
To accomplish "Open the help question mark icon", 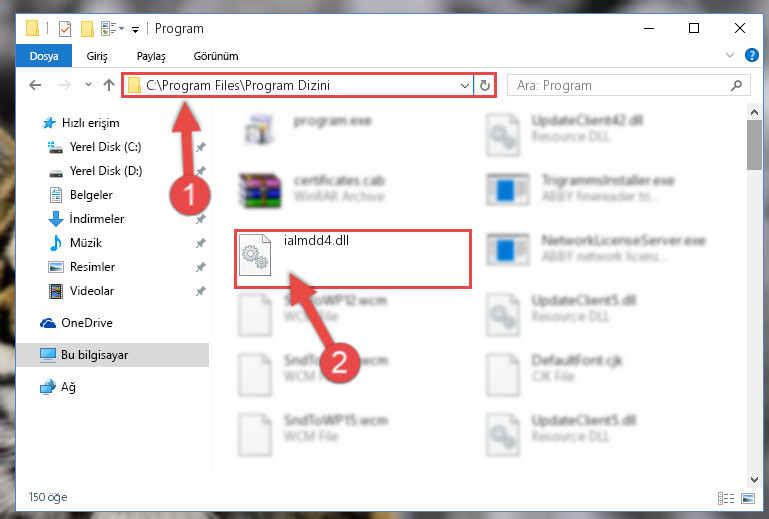I will click(x=751, y=55).
